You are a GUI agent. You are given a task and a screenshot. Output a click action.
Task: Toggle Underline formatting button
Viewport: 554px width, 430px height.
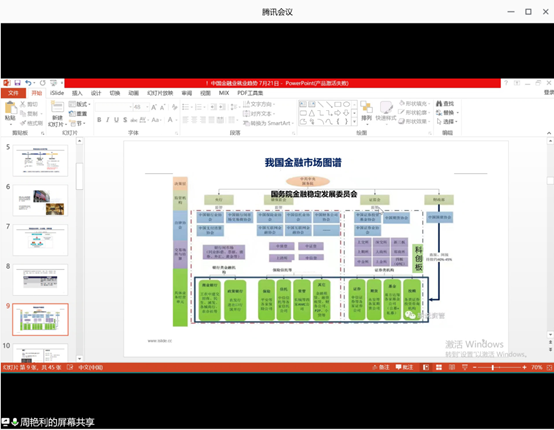[x=116, y=120]
